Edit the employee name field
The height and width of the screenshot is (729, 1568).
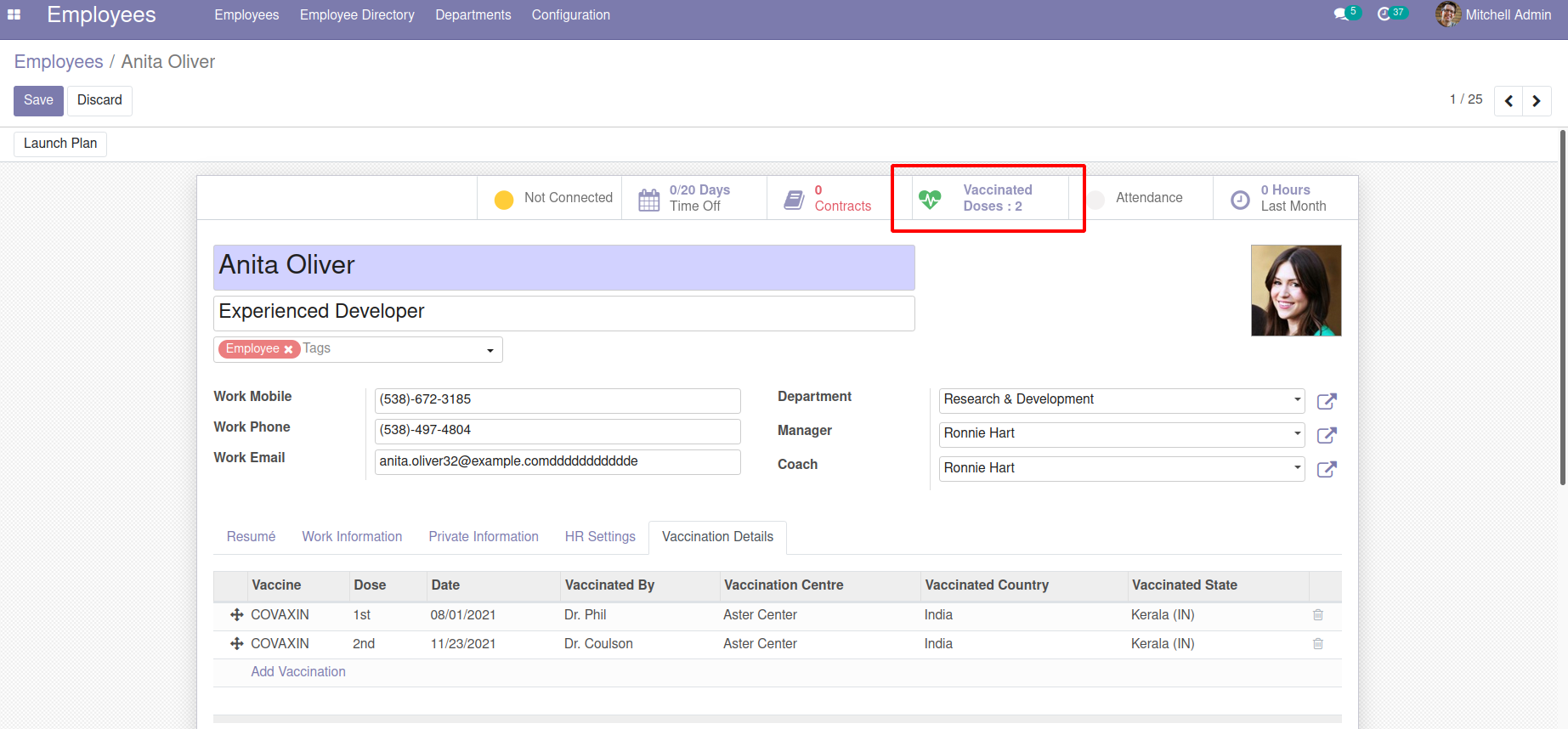564,268
